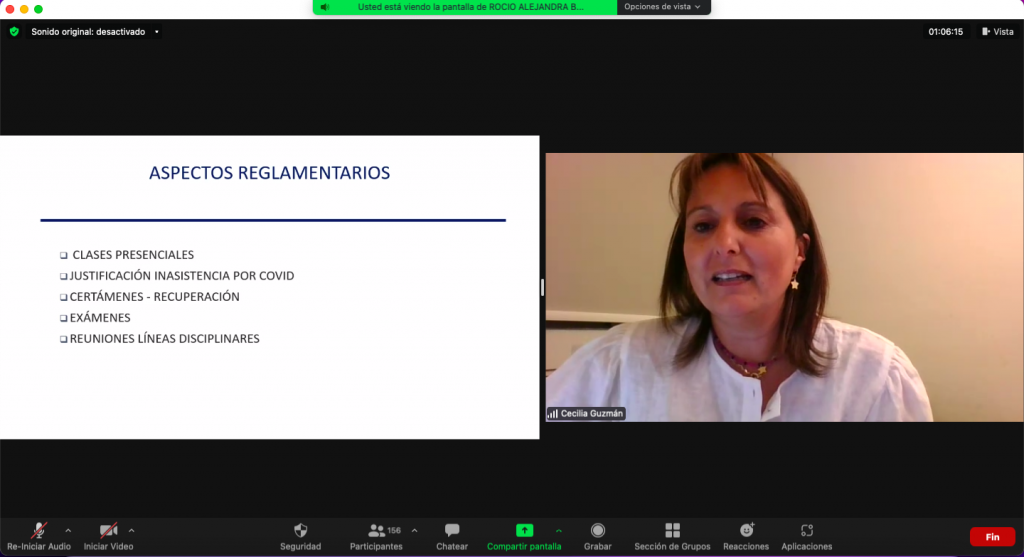Open Sección de Grupos breakout rooms
The width and height of the screenshot is (1024, 557).
point(672,531)
